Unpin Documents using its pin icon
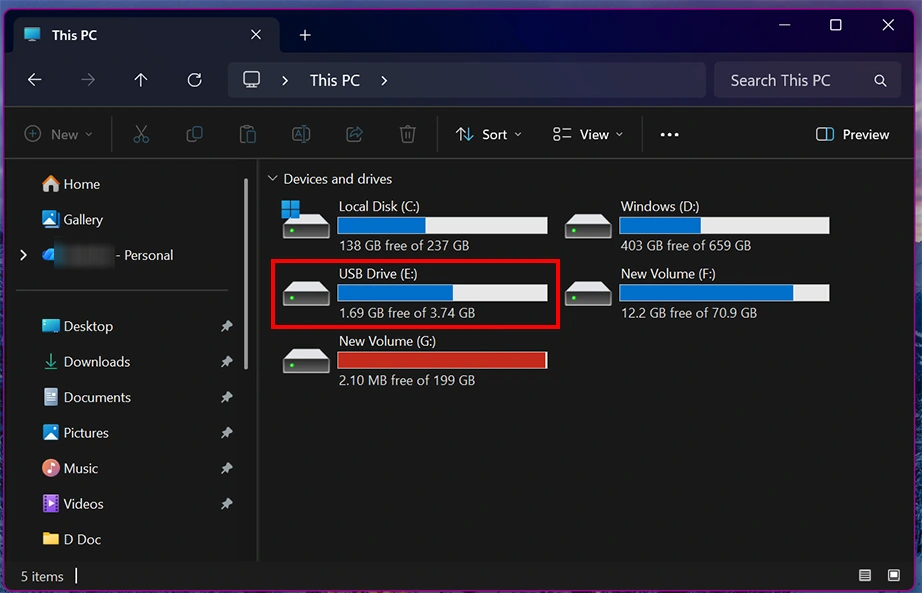 pyautogui.click(x=226, y=397)
